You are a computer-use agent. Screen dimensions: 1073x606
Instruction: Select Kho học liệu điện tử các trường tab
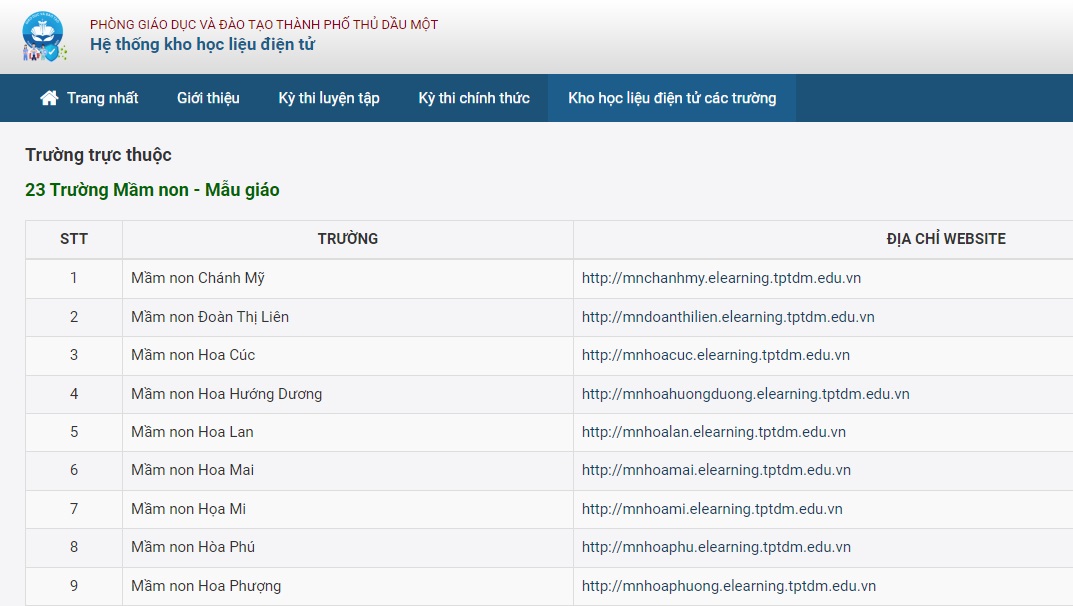(x=672, y=98)
